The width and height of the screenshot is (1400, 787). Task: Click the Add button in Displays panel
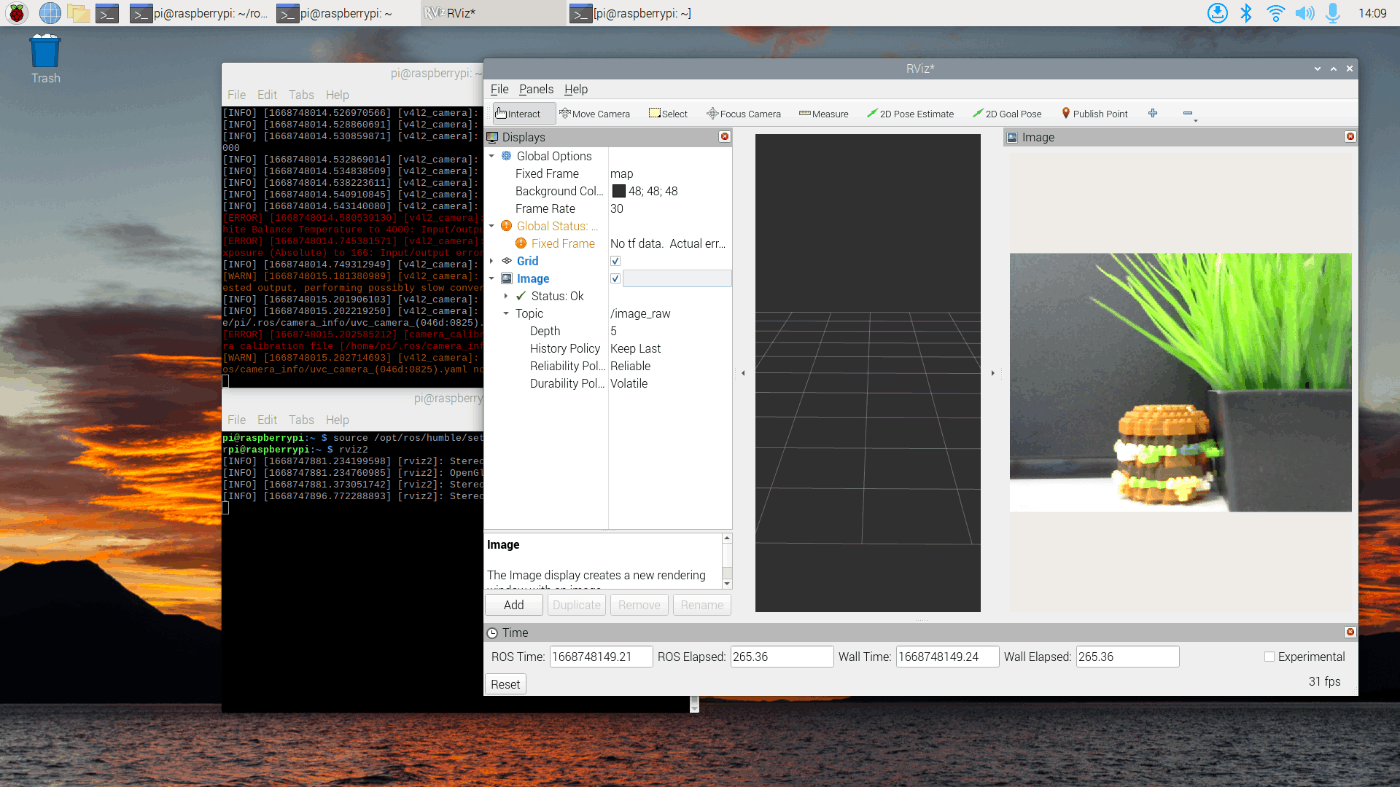pyautogui.click(x=513, y=604)
